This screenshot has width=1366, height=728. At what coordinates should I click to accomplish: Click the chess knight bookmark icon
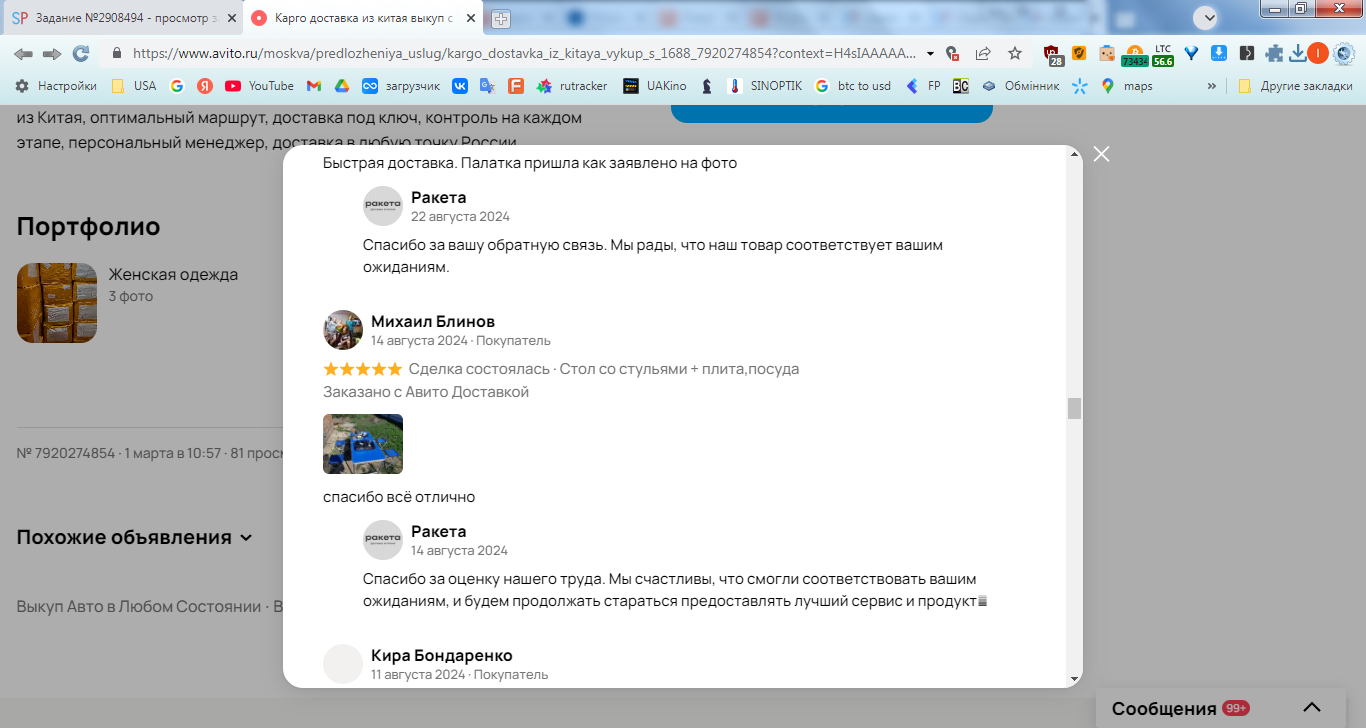coord(707,86)
